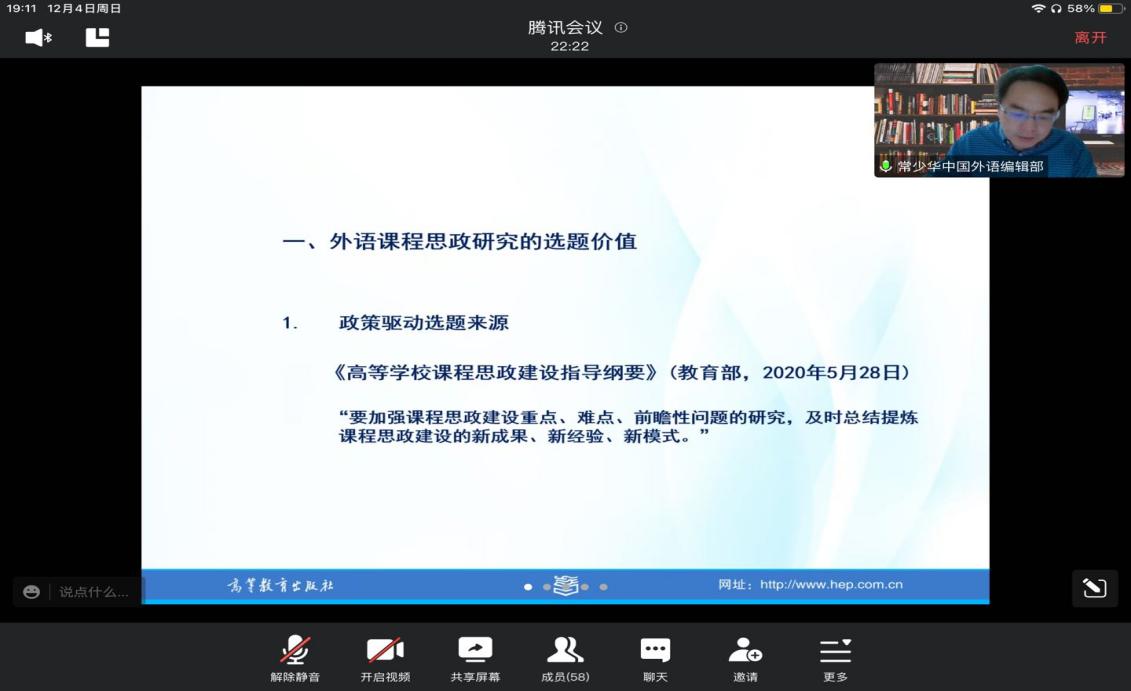The width and height of the screenshot is (1131, 691).
Task: Start screen sharing (共享屏幕)
Action: click(x=475, y=658)
